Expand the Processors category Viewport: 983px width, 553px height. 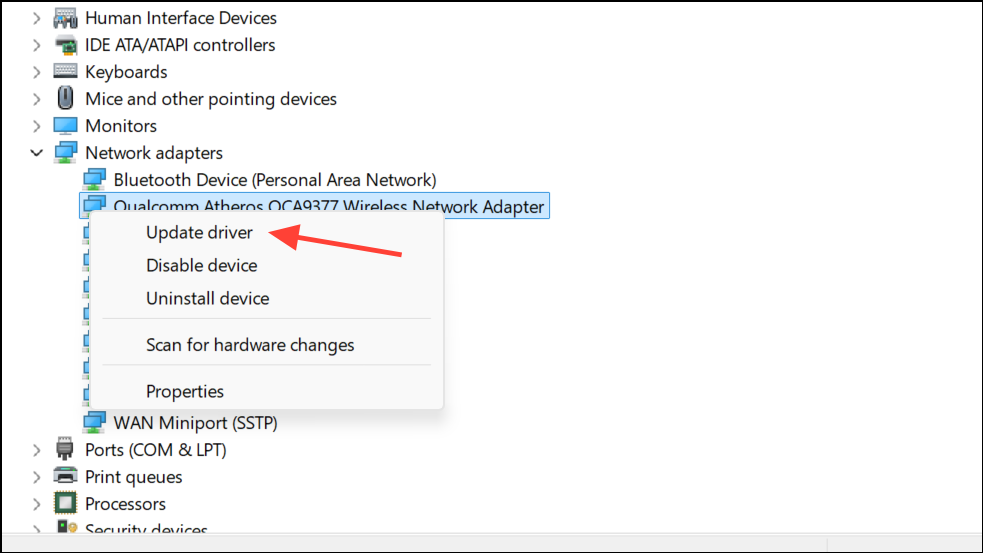[37, 504]
